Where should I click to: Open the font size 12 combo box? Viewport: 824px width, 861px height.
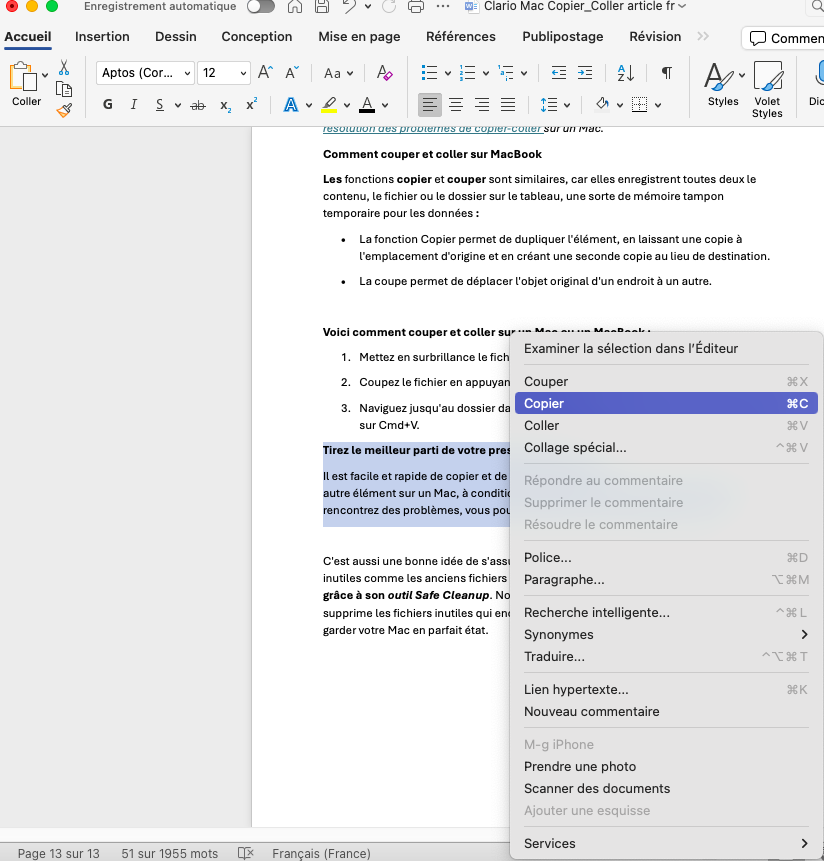tap(224, 73)
